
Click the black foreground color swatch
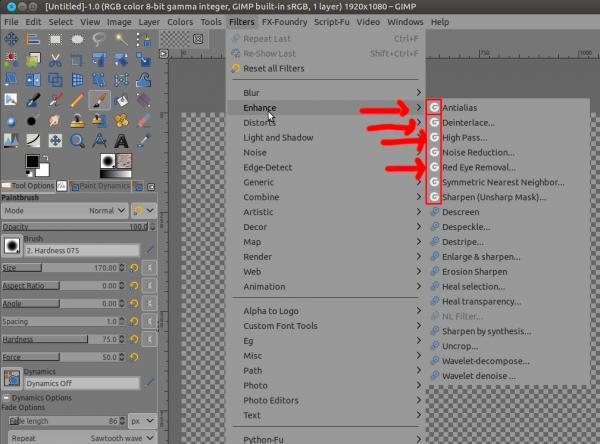click(x=32, y=161)
